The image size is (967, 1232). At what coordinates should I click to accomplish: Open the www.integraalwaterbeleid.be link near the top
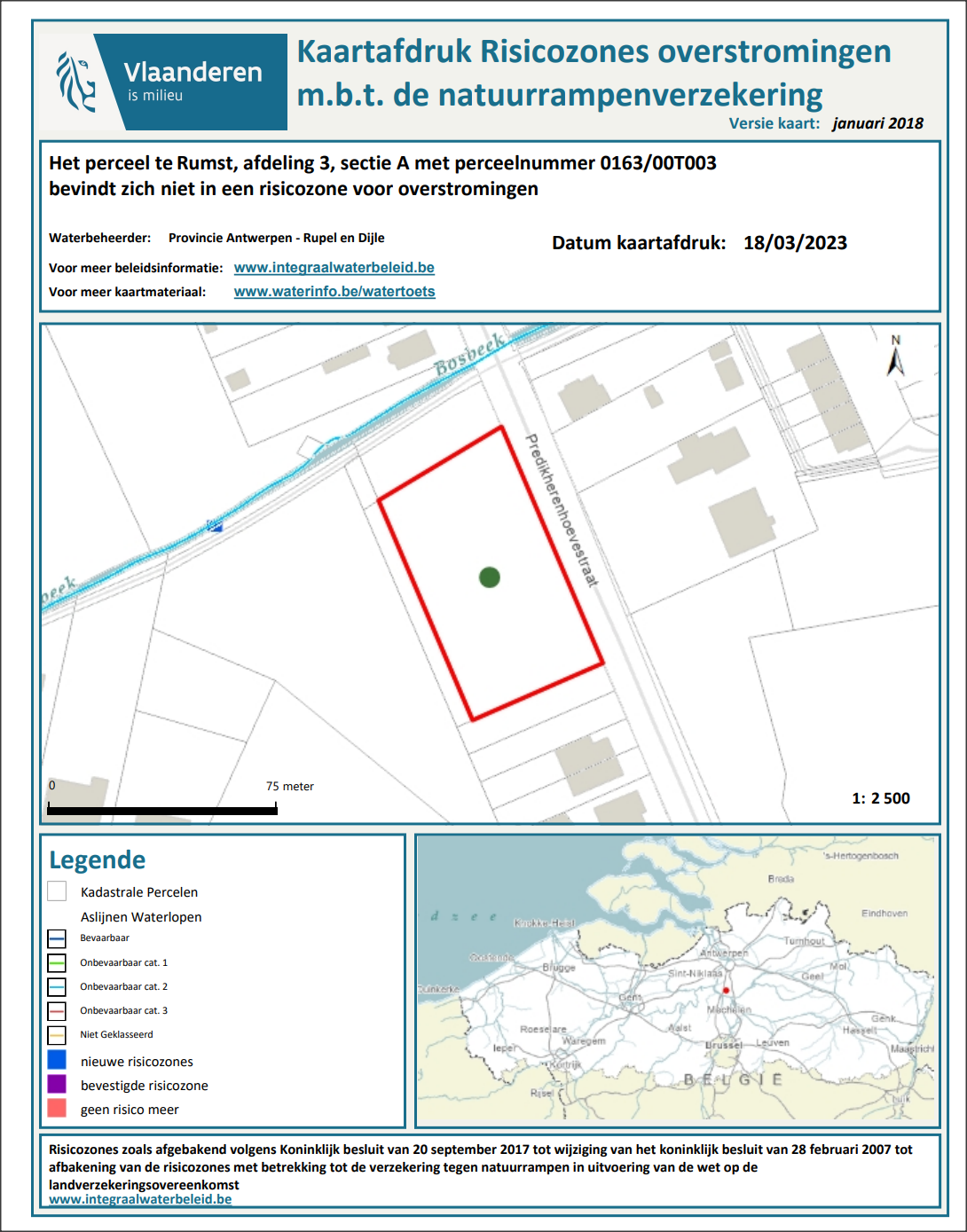pyautogui.click(x=334, y=268)
